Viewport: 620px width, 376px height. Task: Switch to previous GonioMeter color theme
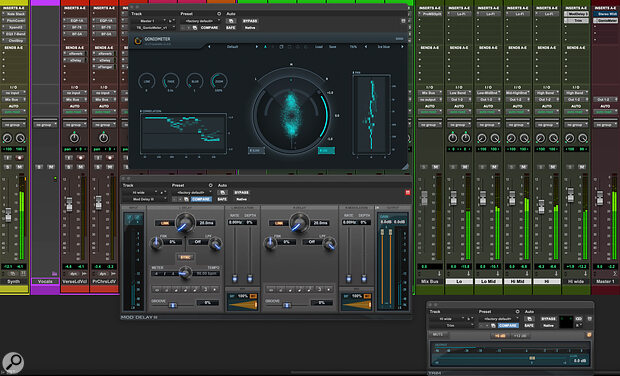(x=365, y=47)
